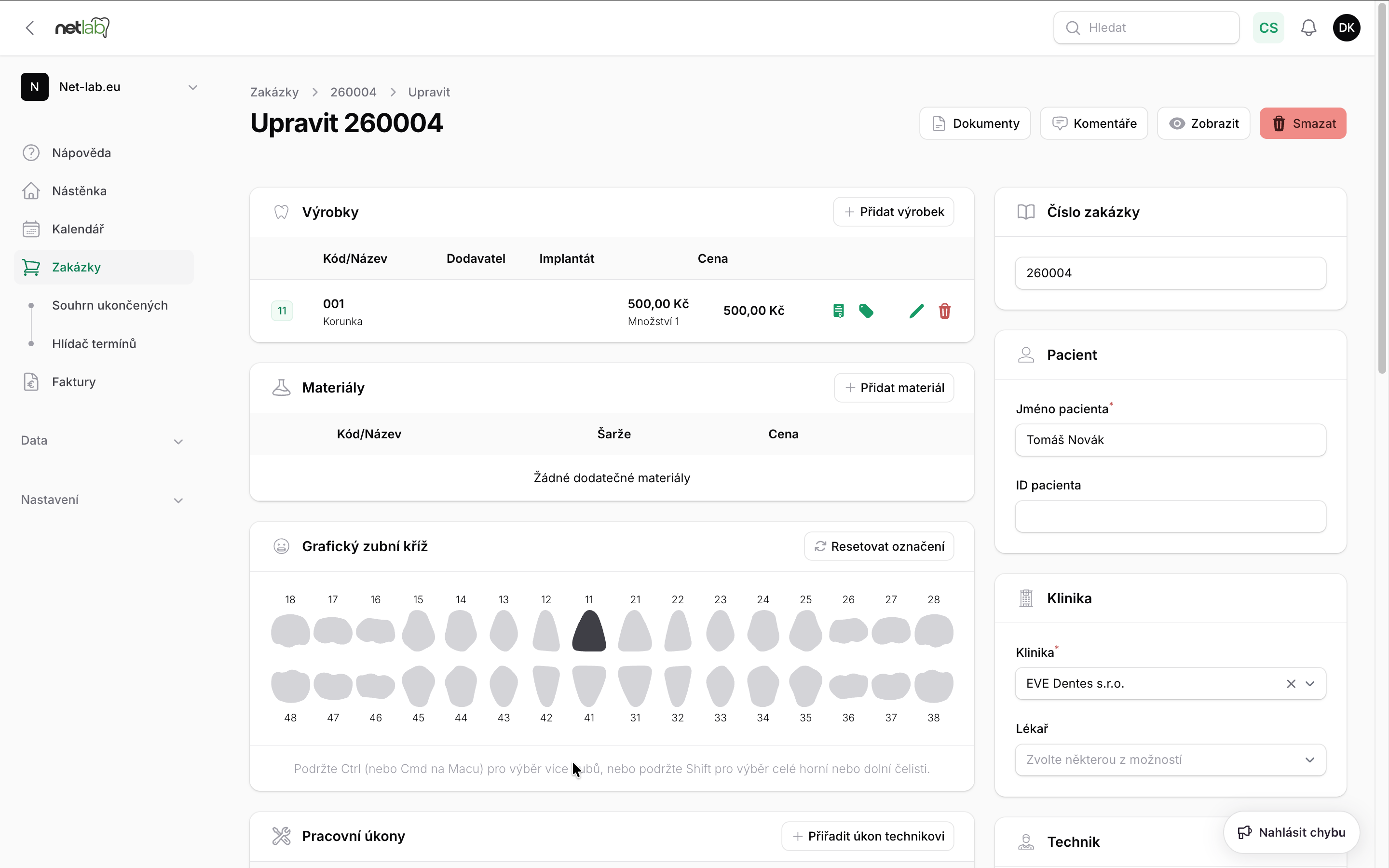Open the green price tag icon for Korunka
The image size is (1389, 868).
coord(866,311)
